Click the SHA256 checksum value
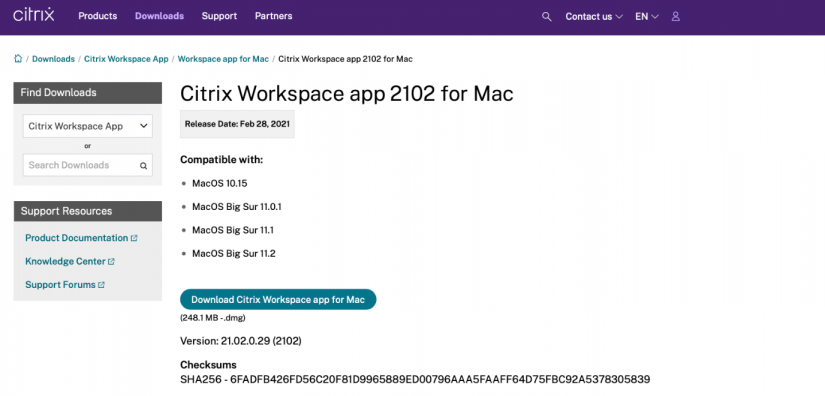This screenshot has height=396, width=825. (x=440, y=379)
